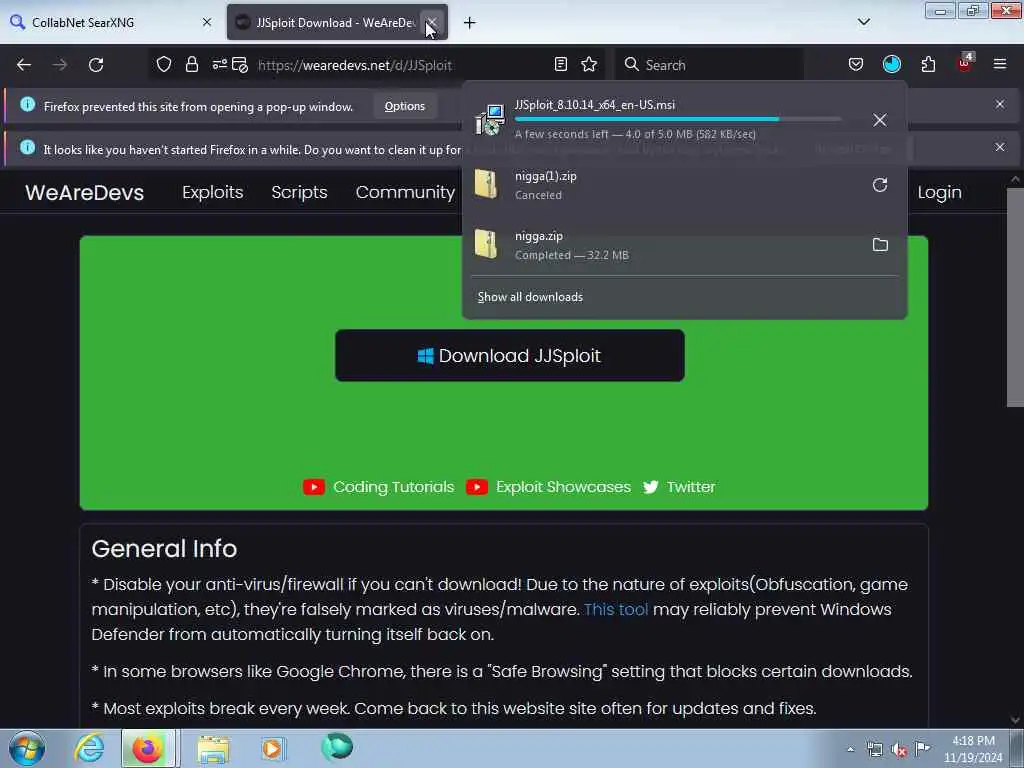1024x768 pixels.
Task: Open the tracking protection shield icon
Action: pos(164,64)
